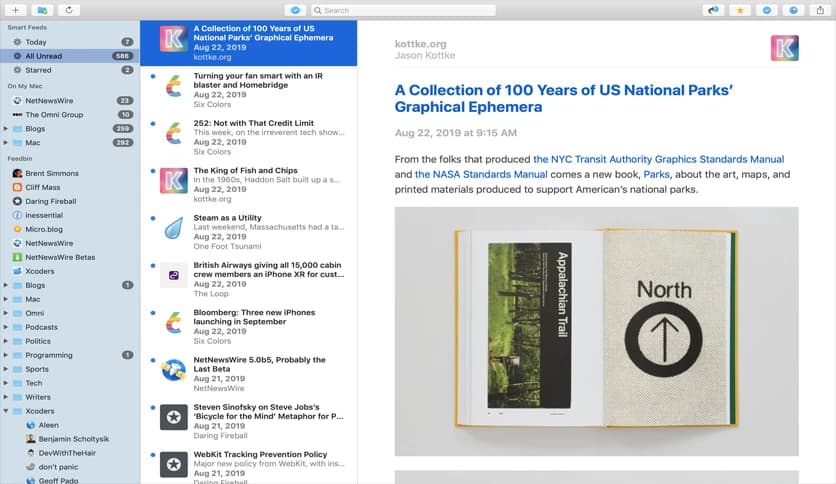Click star icon beside WebKit Tracking Prevention Policy
The height and width of the screenshot is (484, 836).
pyautogui.click(x=174, y=464)
